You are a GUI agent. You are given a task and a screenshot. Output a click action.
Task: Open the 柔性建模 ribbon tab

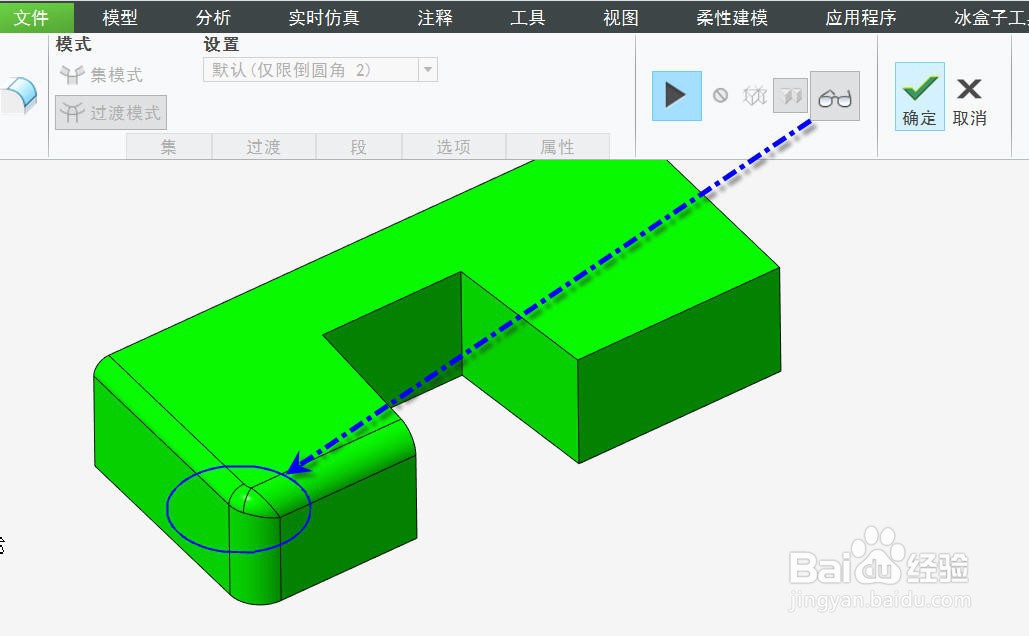pos(732,18)
